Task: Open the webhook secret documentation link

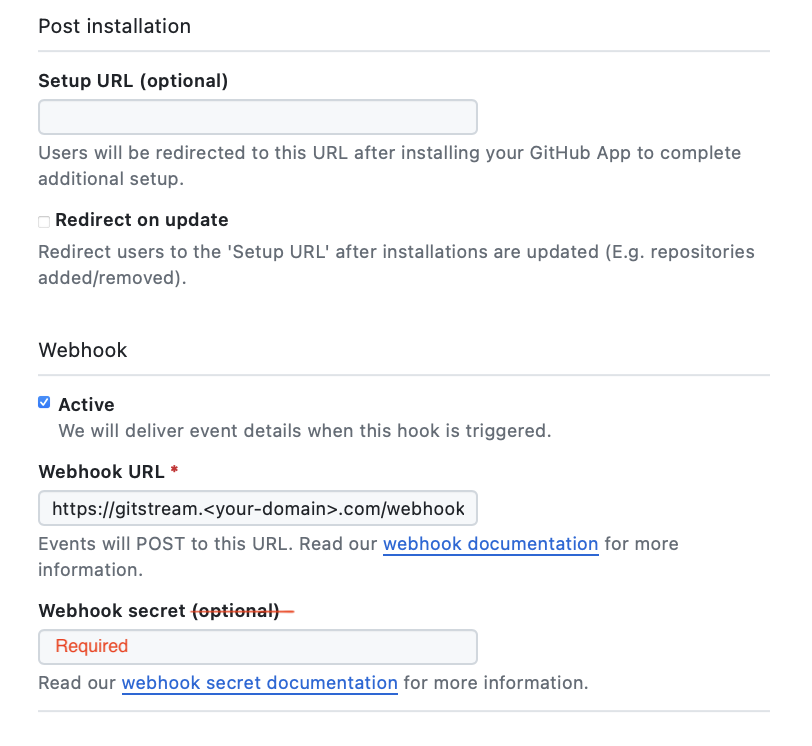Action: pyautogui.click(x=259, y=683)
